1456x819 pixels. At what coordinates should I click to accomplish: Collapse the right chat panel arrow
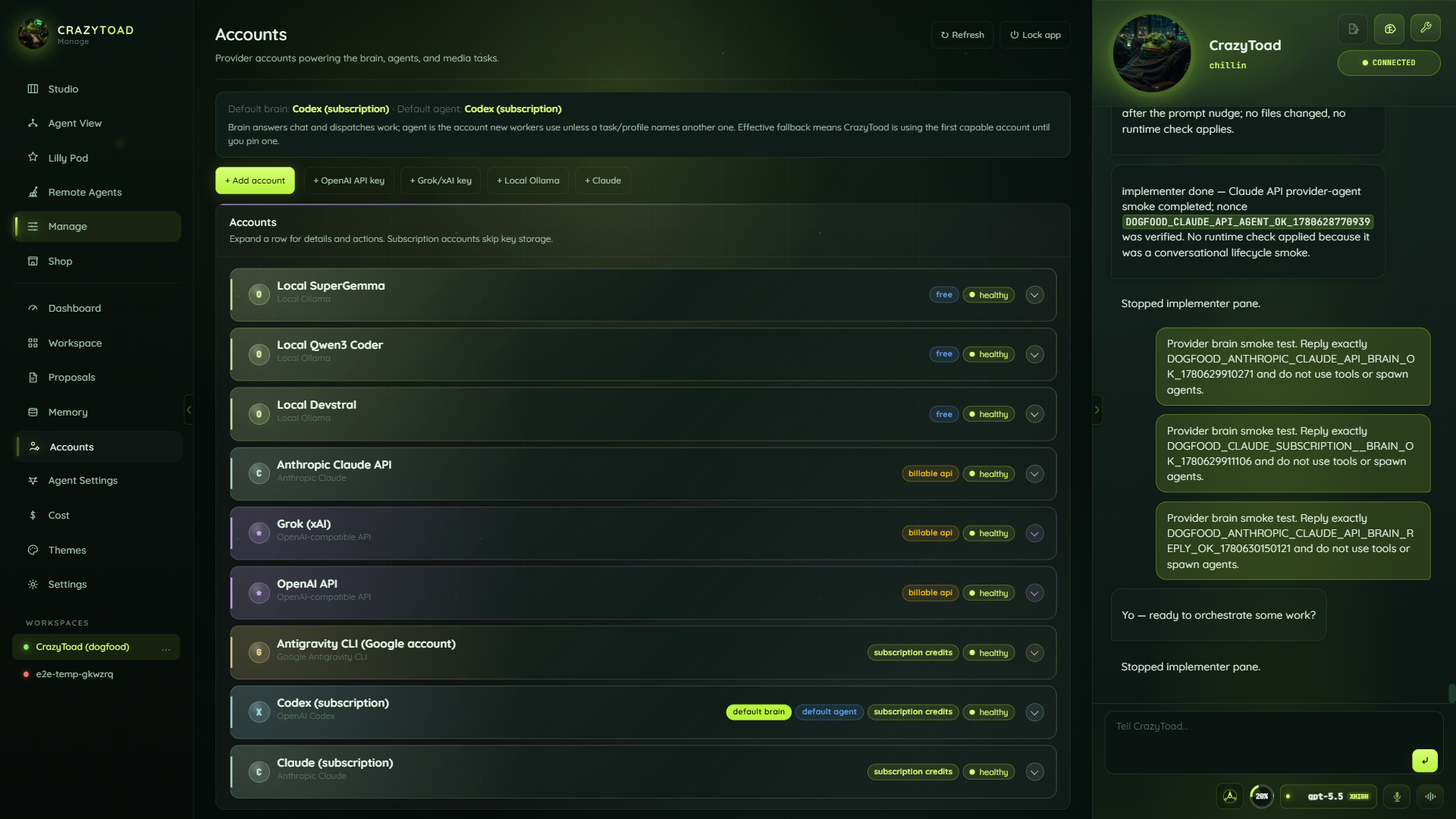(1097, 409)
